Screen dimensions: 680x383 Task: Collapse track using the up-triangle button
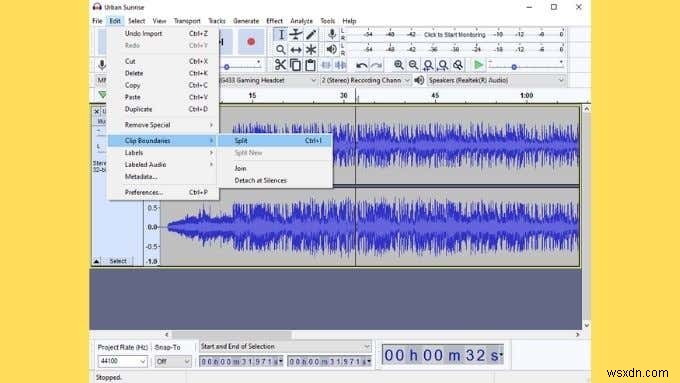pyautogui.click(x=96, y=261)
